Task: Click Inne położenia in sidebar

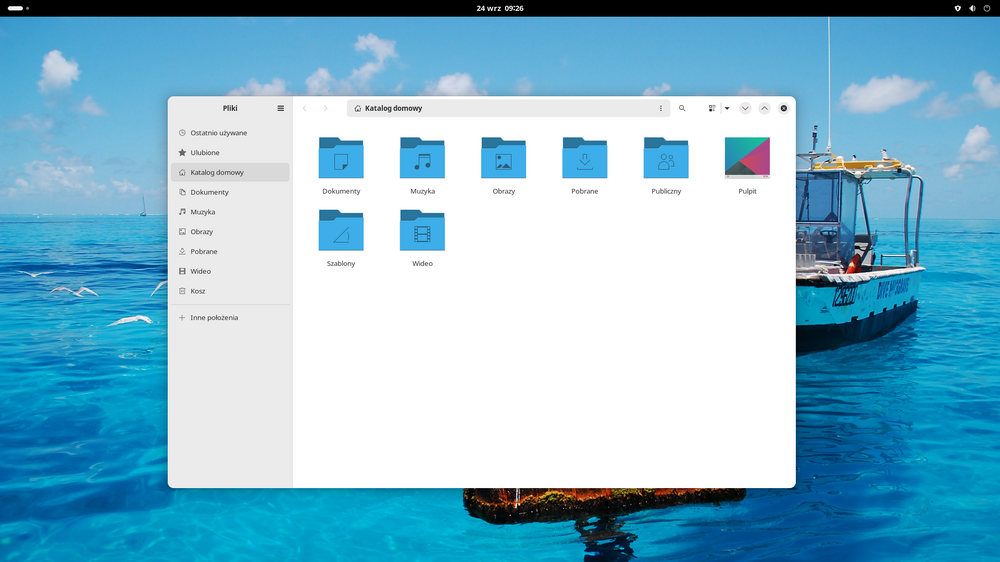Action: [214, 318]
